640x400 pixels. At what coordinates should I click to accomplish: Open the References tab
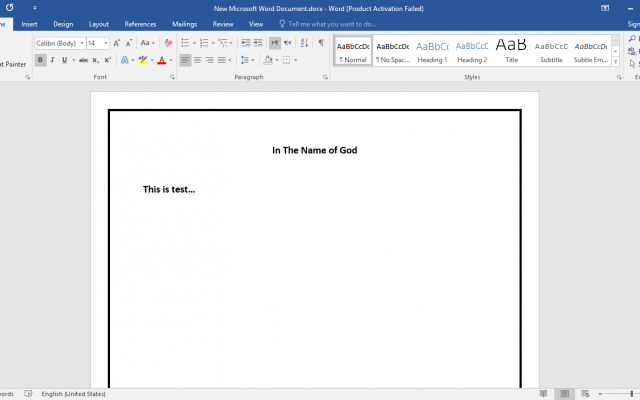(140, 24)
